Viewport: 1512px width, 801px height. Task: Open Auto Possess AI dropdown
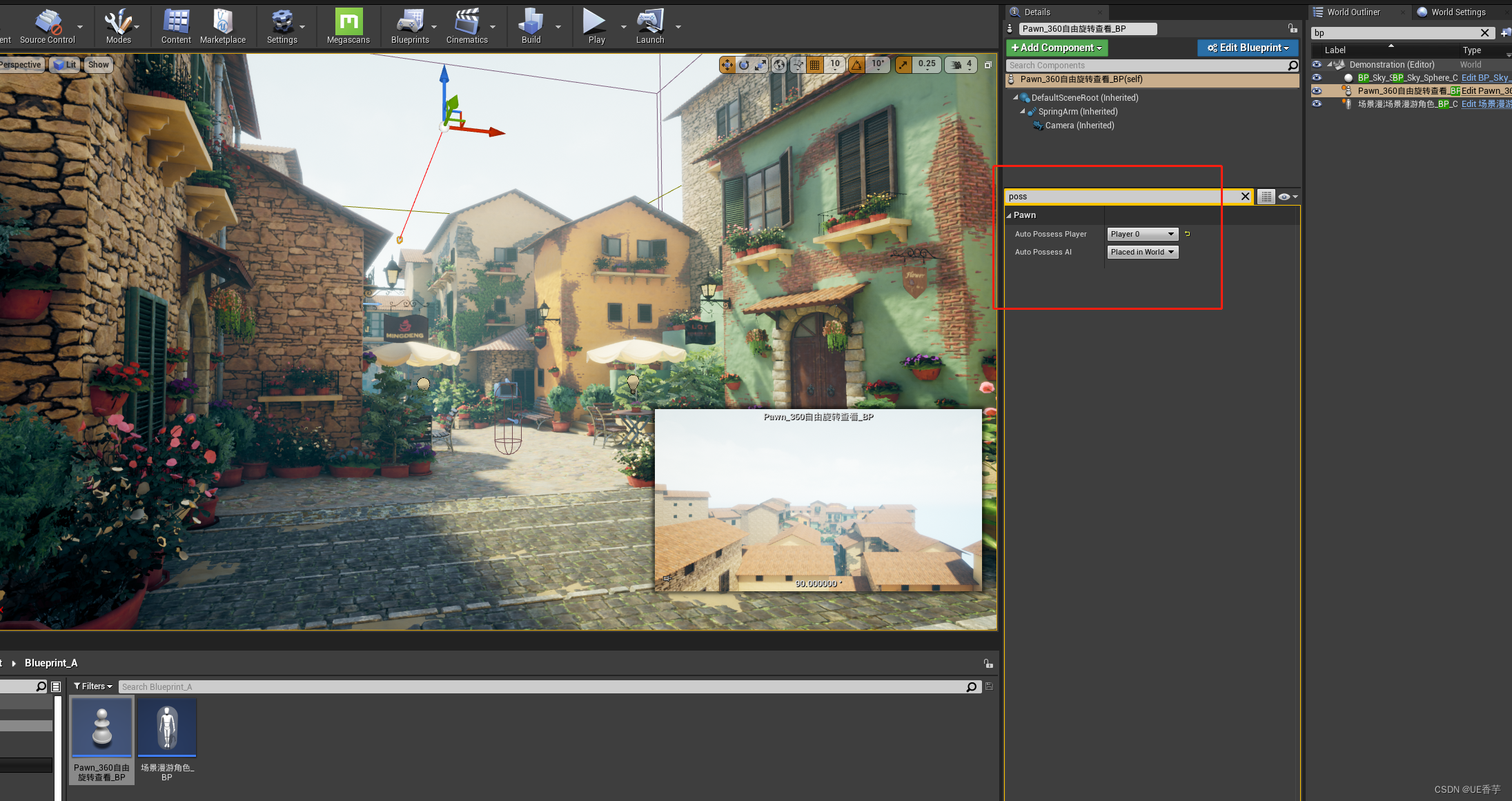1143,252
